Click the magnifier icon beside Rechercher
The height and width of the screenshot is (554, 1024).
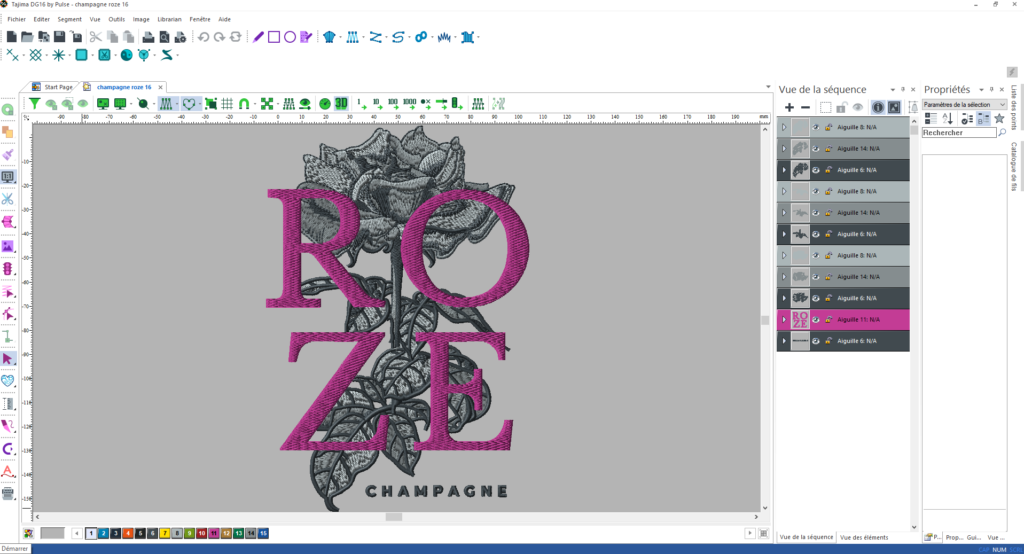coord(1002,133)
